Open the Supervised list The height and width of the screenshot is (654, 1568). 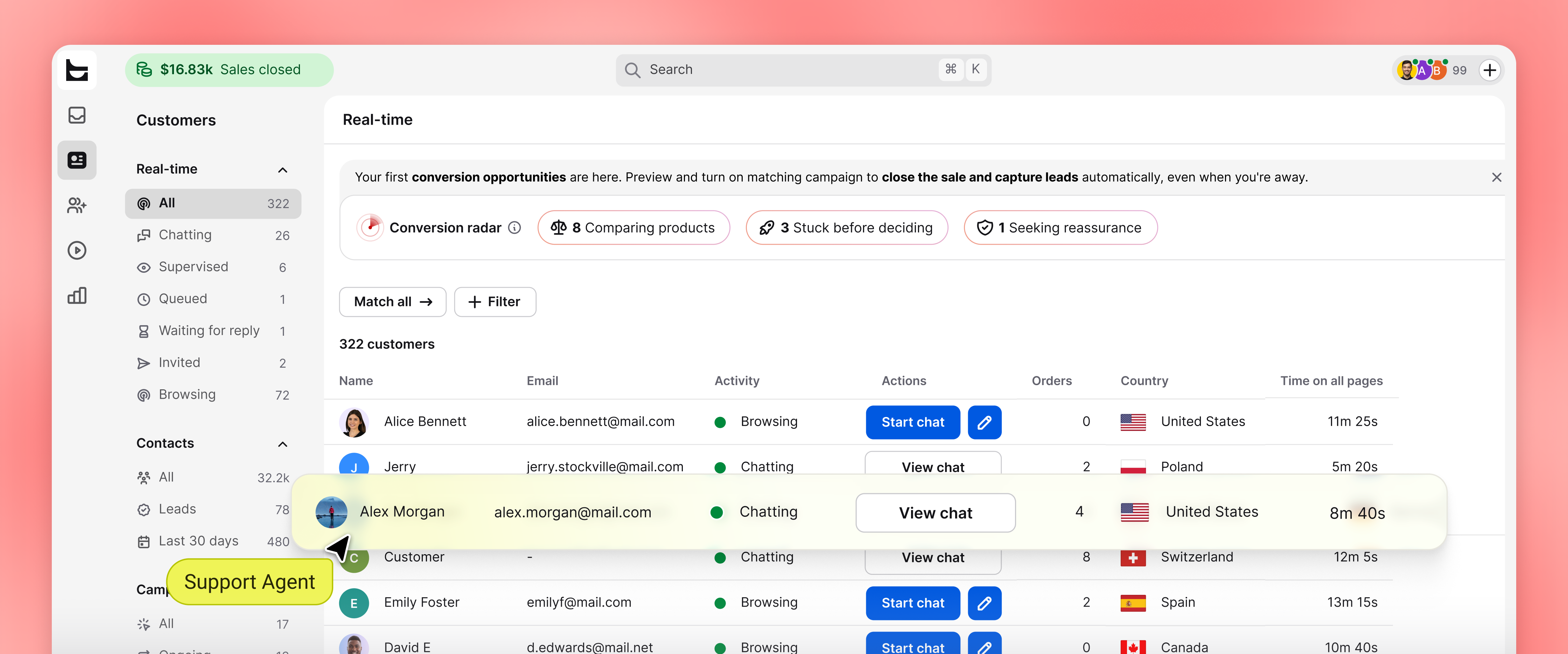[213, 267]
